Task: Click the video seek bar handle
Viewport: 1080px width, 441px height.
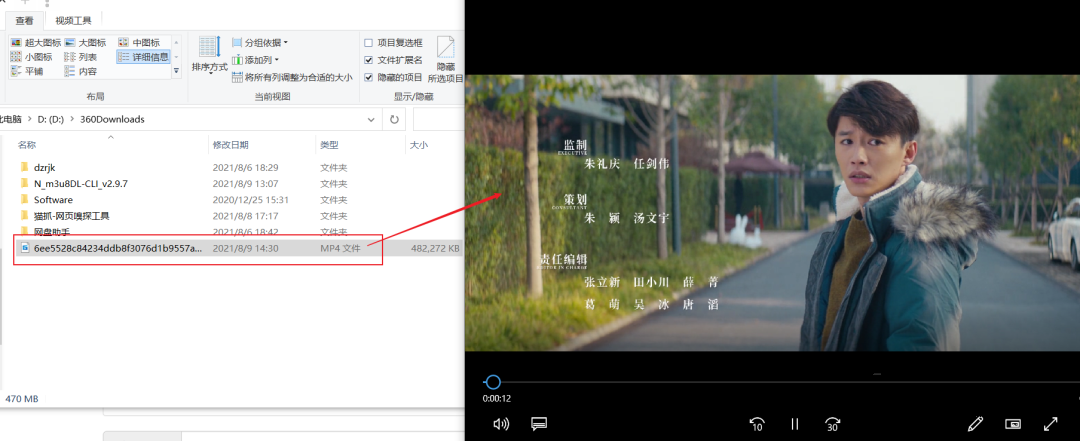Action: click(x=492, y=382)
